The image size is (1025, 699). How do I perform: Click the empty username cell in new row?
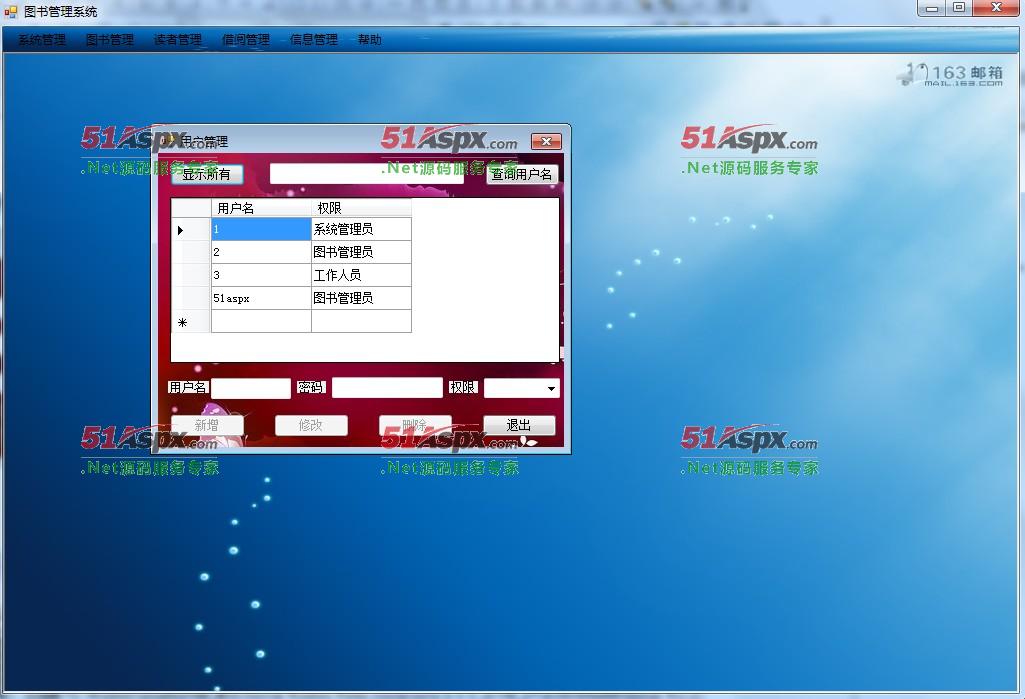pyautogui.click(x=261, y=322)
